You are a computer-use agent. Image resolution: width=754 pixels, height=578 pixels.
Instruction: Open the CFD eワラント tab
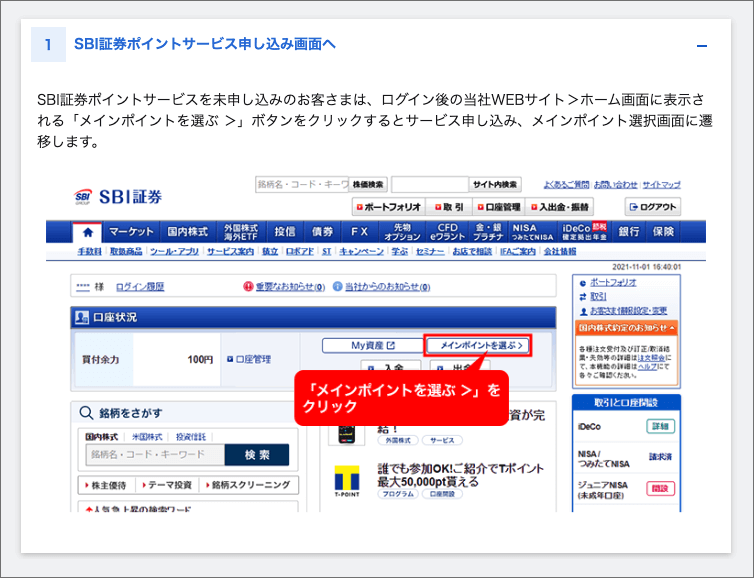click(x=448, y=232)
